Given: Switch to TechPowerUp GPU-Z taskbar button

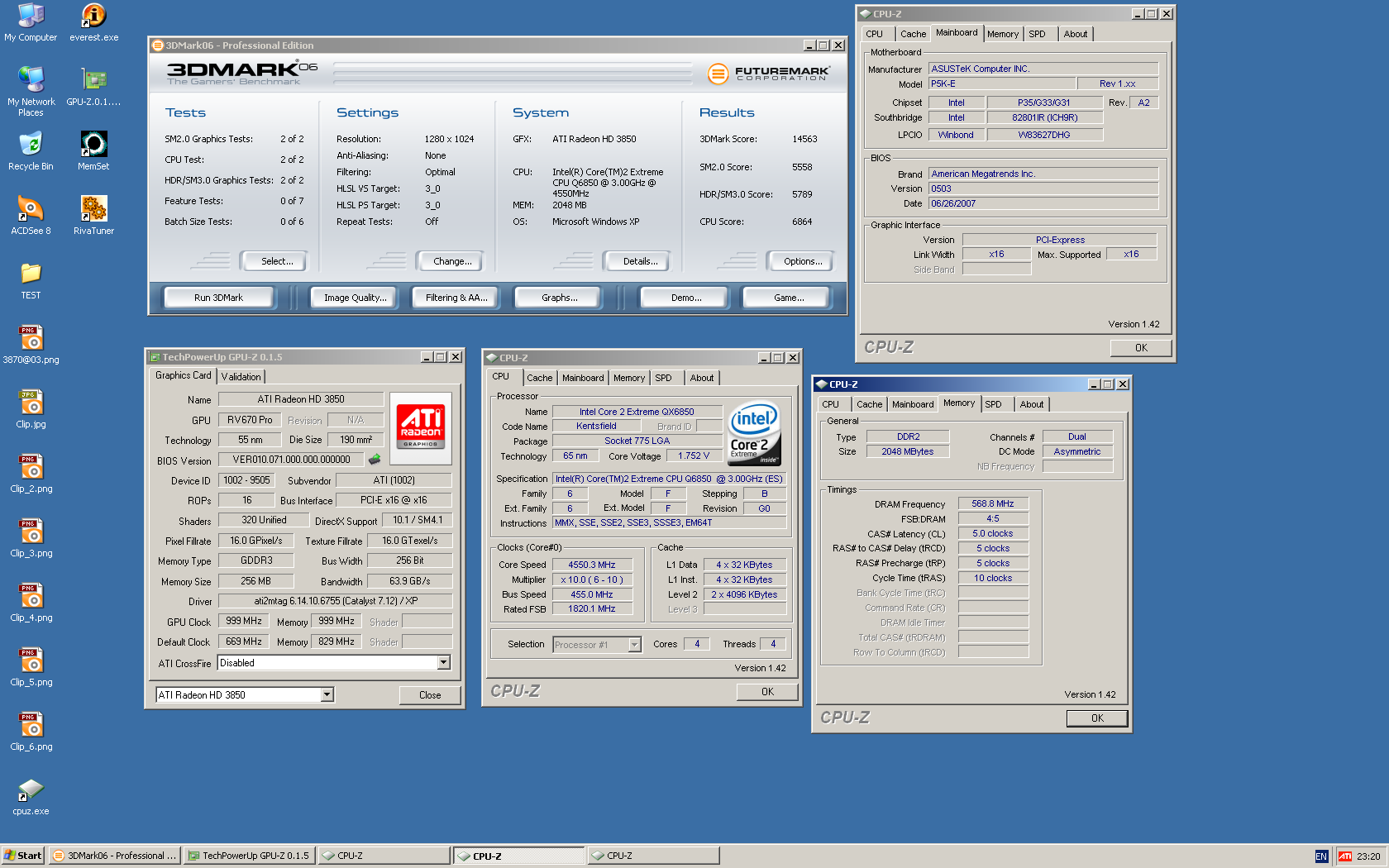Looking at the screenshot, I should 249,856.
